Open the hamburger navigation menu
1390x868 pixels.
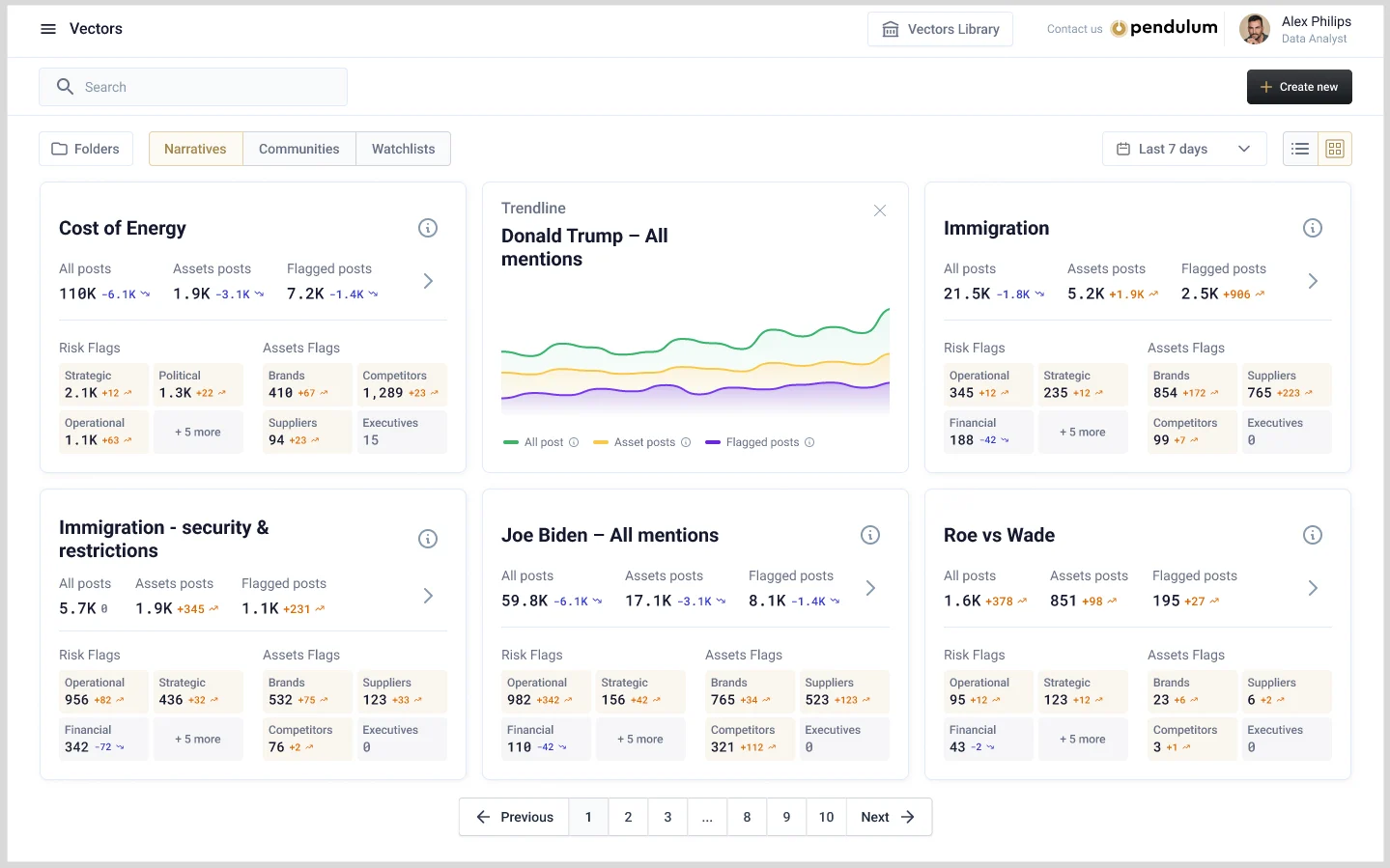tap(48, 28)
